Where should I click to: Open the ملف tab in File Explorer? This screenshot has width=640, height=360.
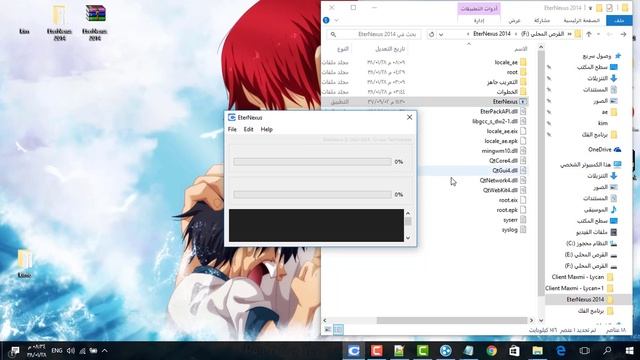(x=619, y=20)
